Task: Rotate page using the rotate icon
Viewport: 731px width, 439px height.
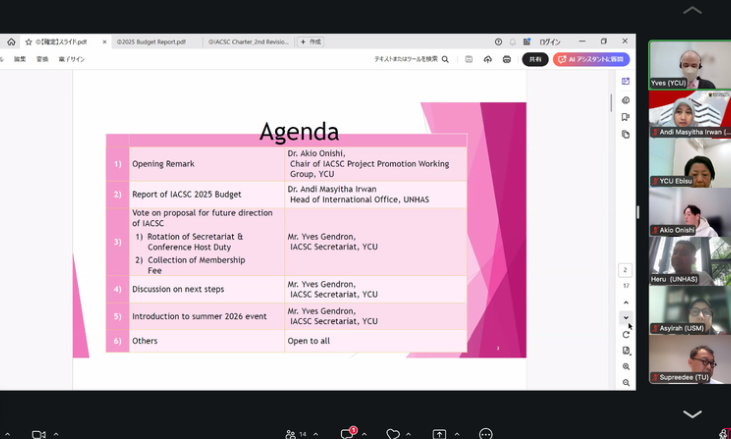Action: click(x=626, y=334)
